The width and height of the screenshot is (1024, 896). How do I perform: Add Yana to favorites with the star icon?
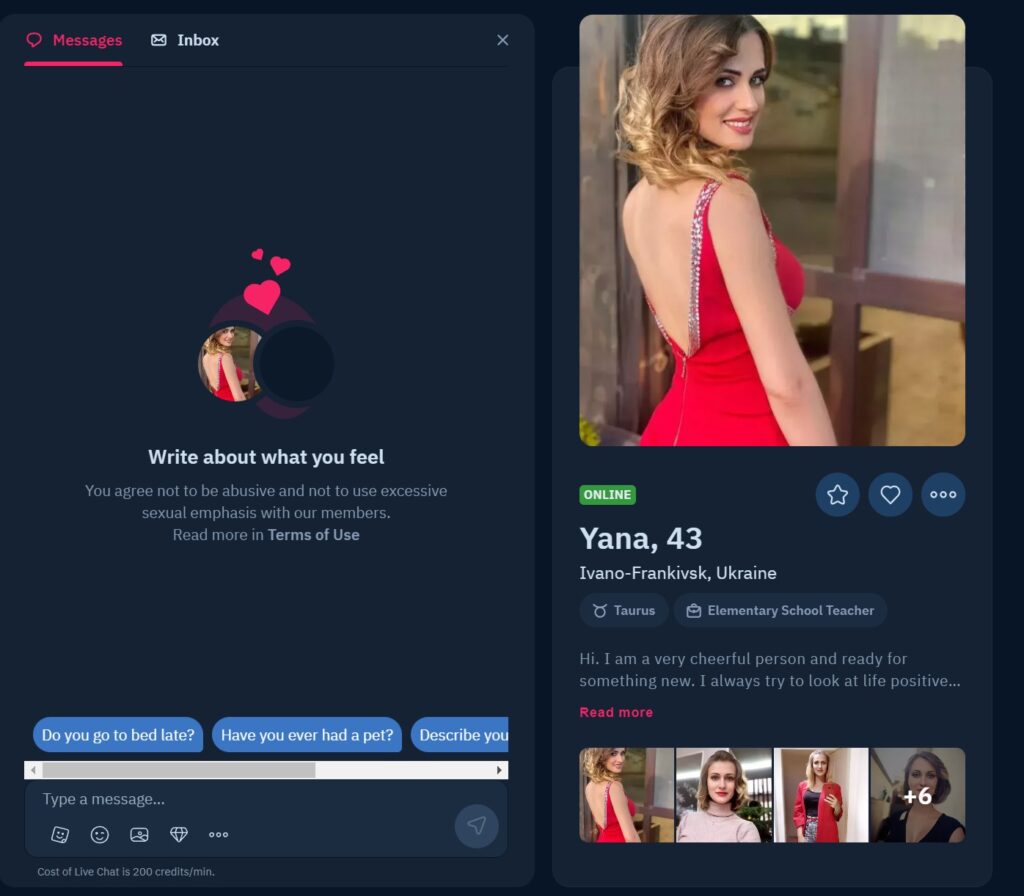(837, 494)
